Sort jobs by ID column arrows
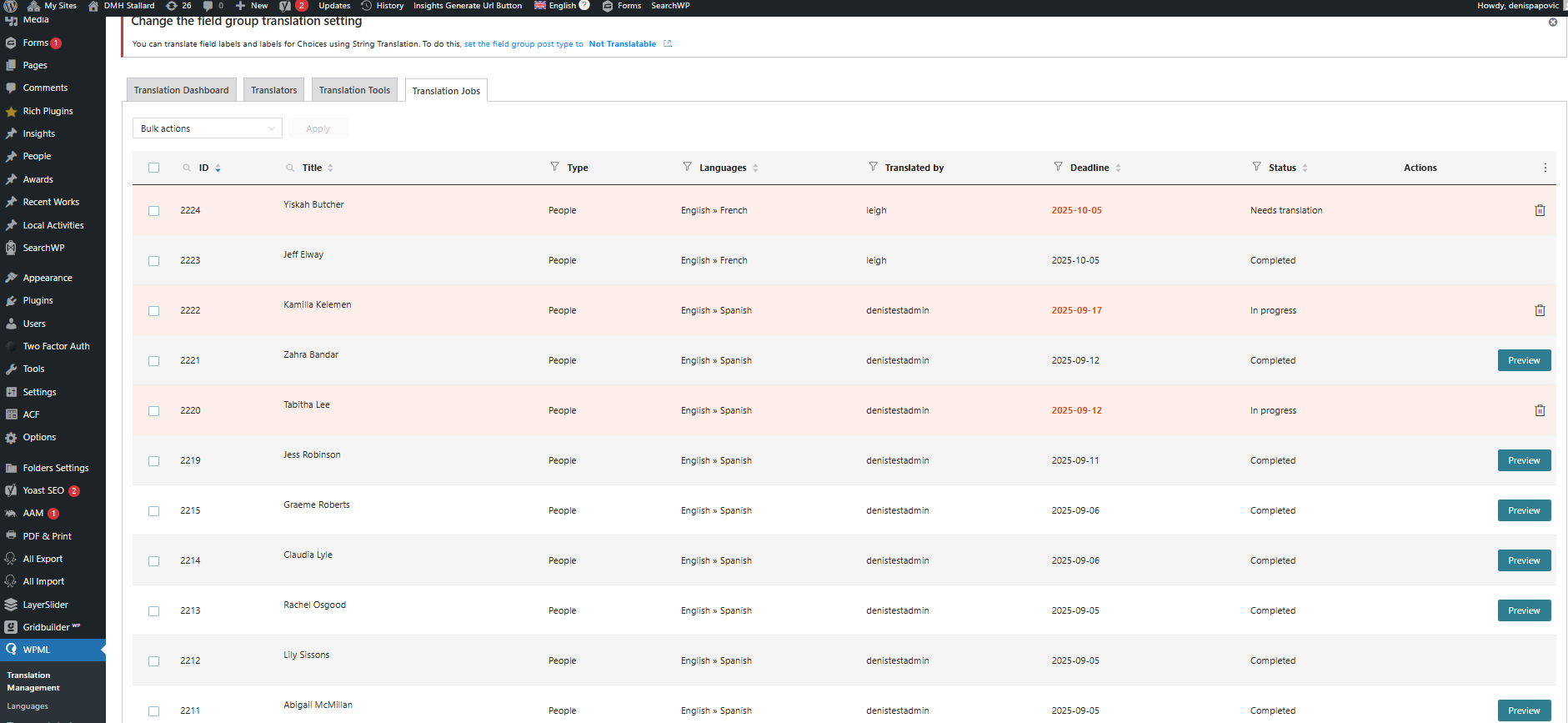The width and height of the screenshot is (1568, 723). point(218,168)
